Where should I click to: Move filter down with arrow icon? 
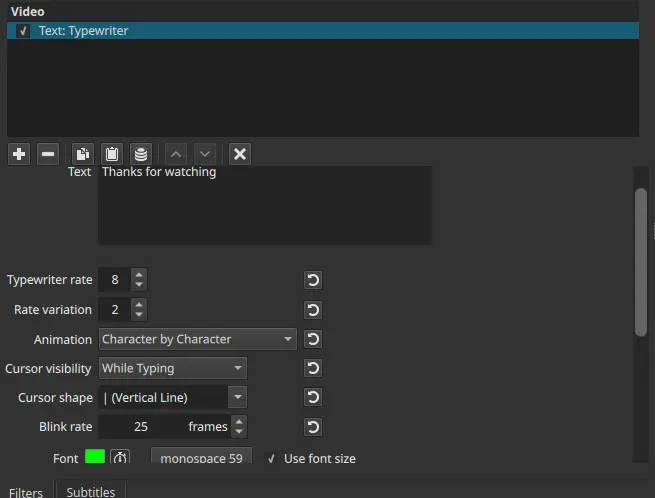click(204, 154)
